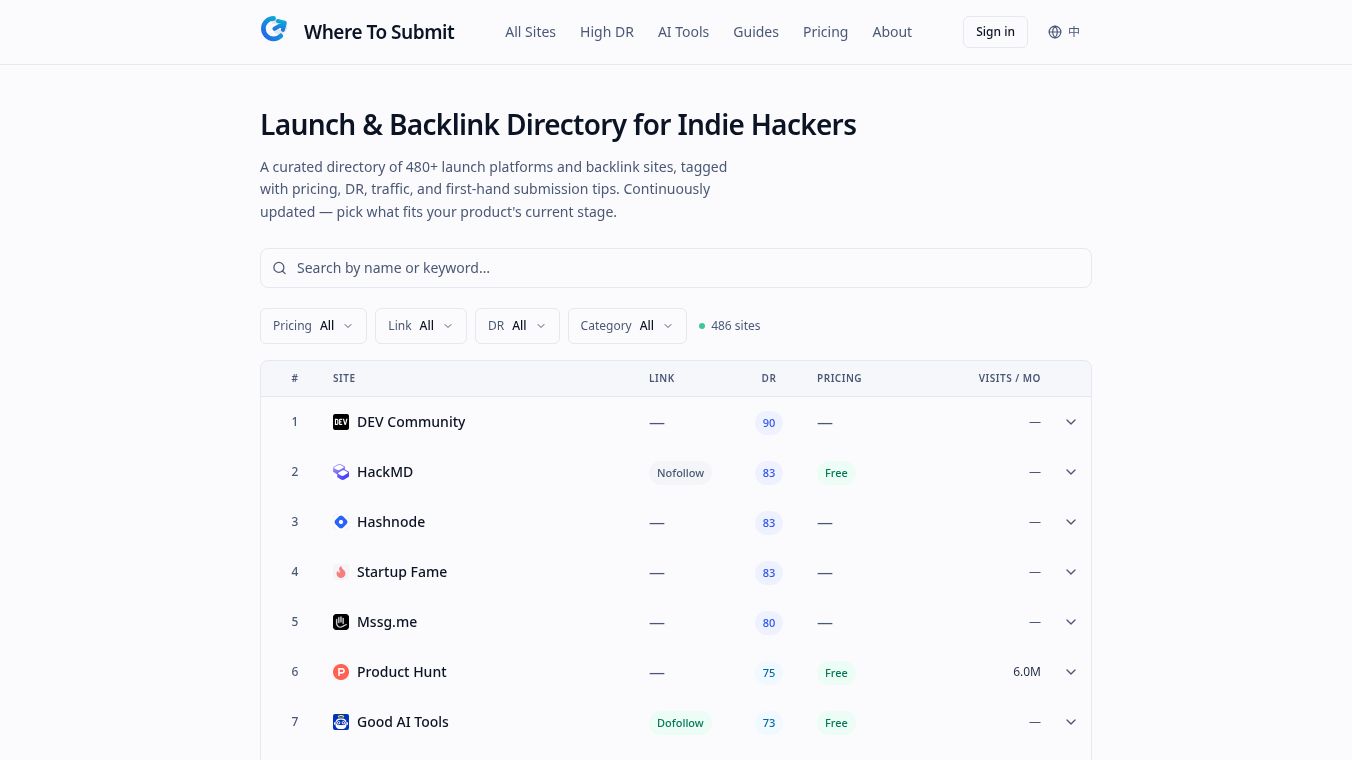The image size is (1352, 760).
Task: Open the High DR nav item
Action: pos(607,32)
